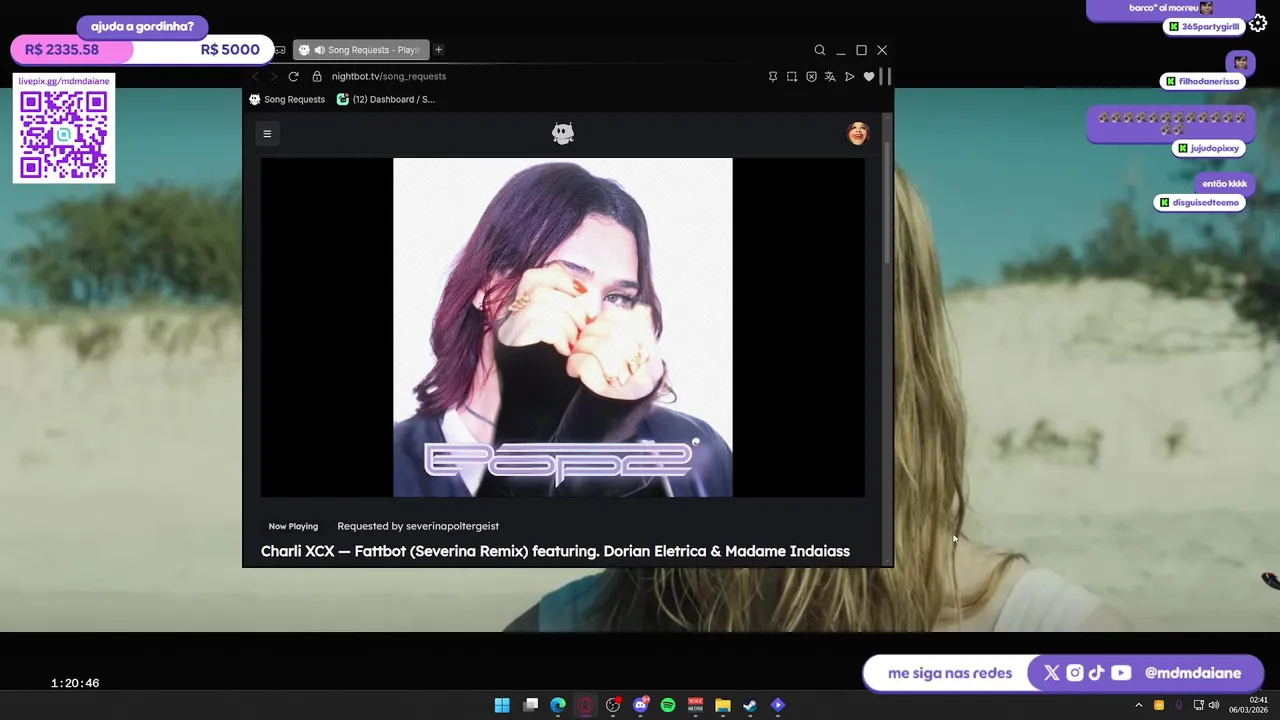Click the livepix QR code

coord(64,135)
